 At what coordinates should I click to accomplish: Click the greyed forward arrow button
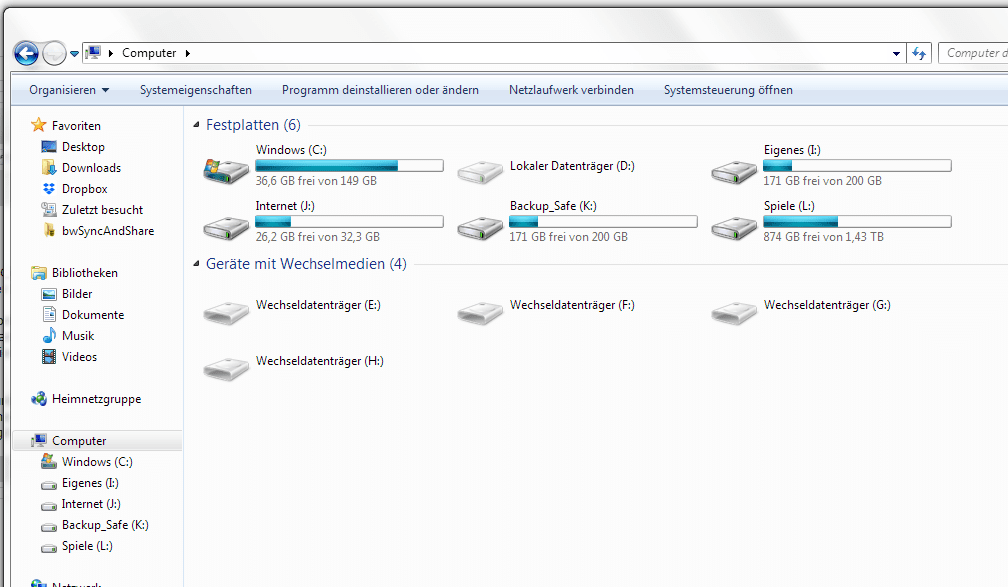coord(55,53)
